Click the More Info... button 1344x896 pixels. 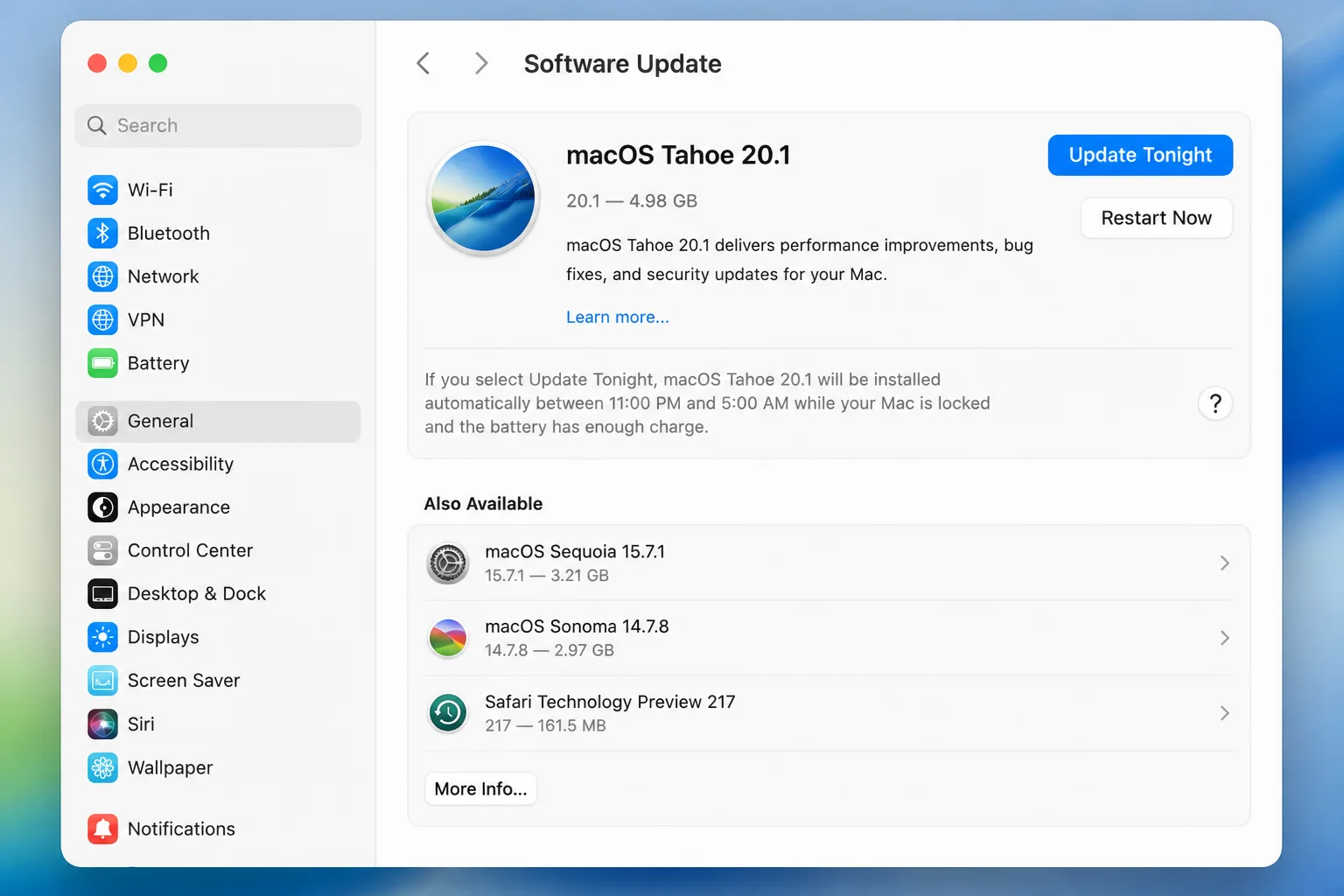click(x=480, y=789)
